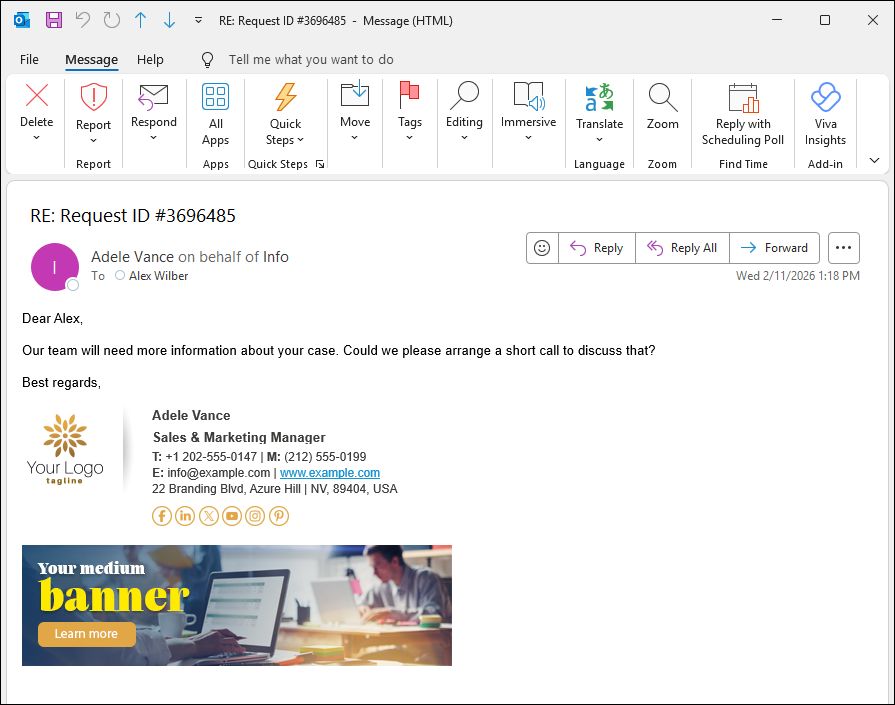
Task: Expand the Report dropdown arrow
Action: point(94,140)
